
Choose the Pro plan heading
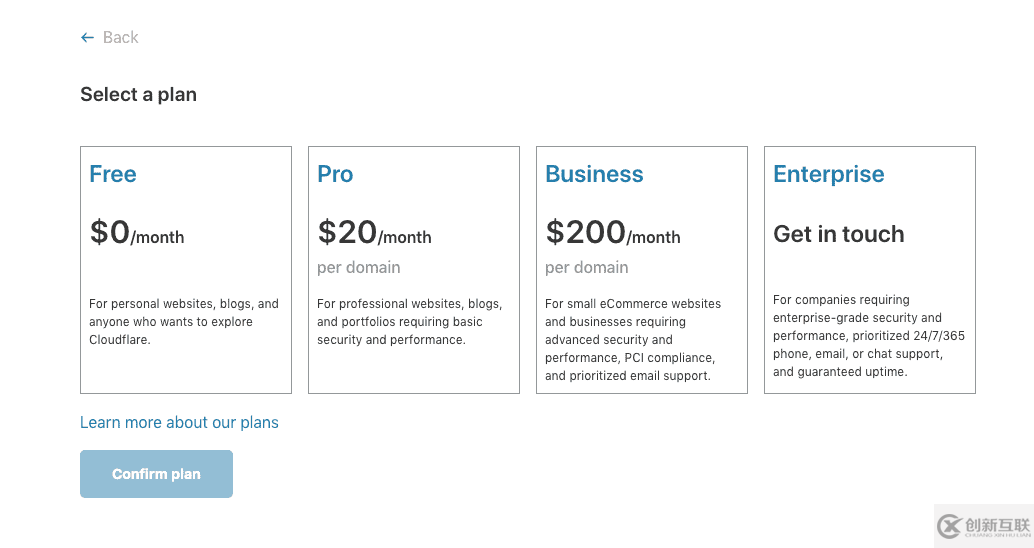(x=335, y=174)
